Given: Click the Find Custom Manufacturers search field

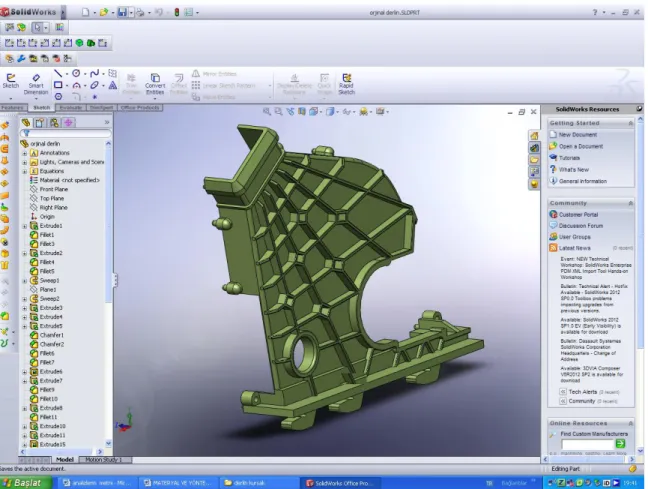Looking at the screenshot, I should (x=587, y=444).
